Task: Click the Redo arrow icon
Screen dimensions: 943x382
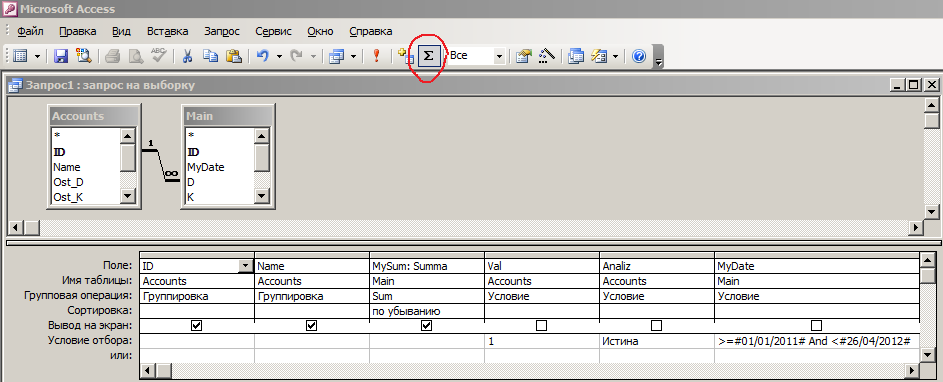Action: 296,56
